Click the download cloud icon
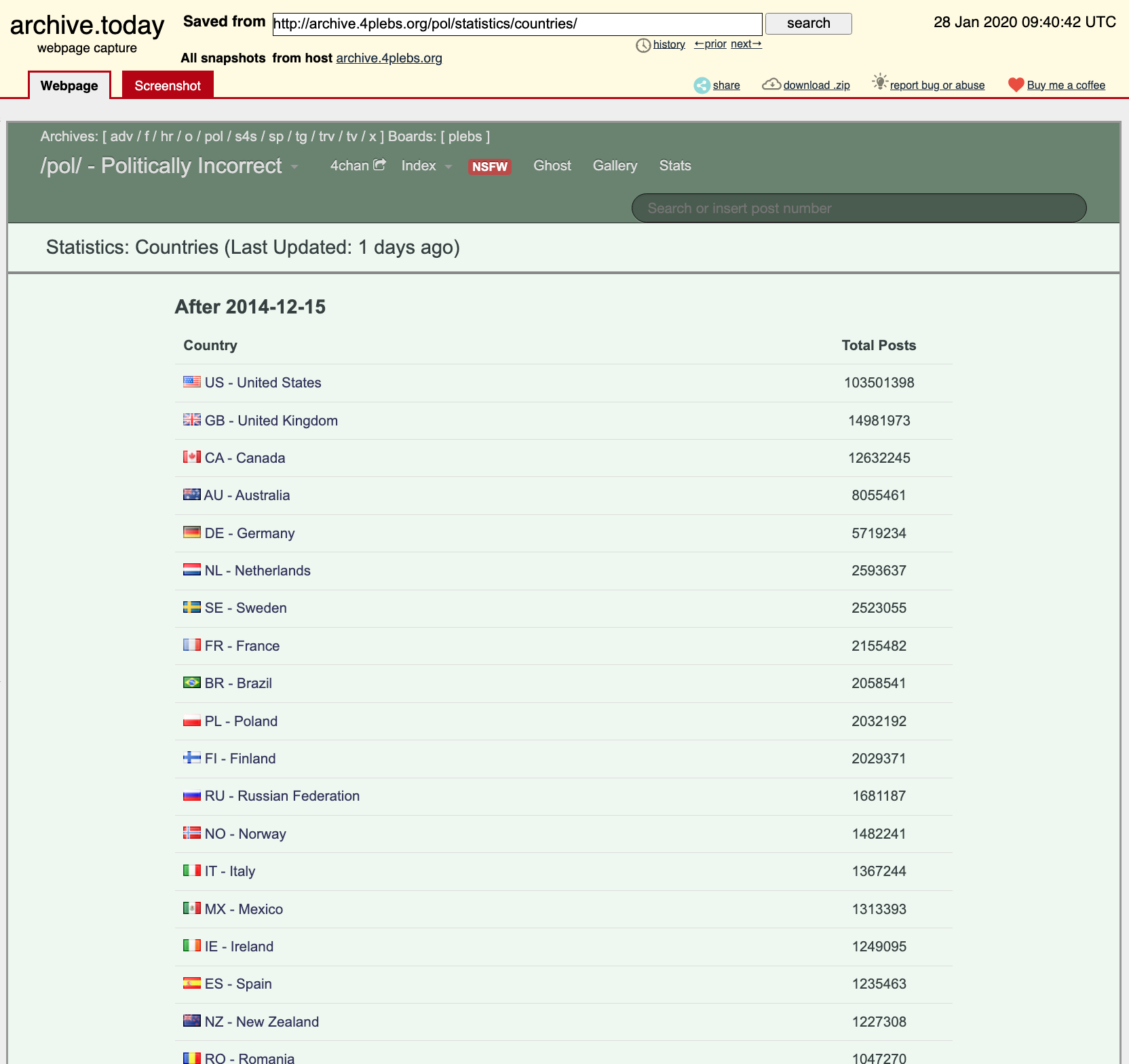The image size is (1129, 1064). 771,84
